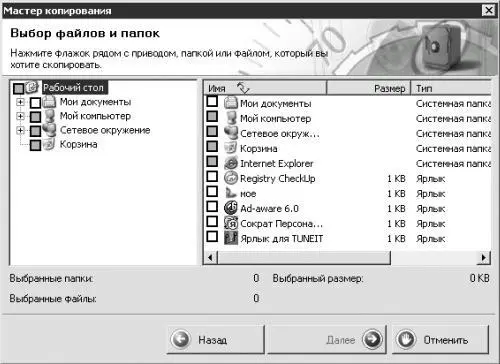
Task: Tick the checkbox next to Registry CheckUp
Action: tap(212, 176)
